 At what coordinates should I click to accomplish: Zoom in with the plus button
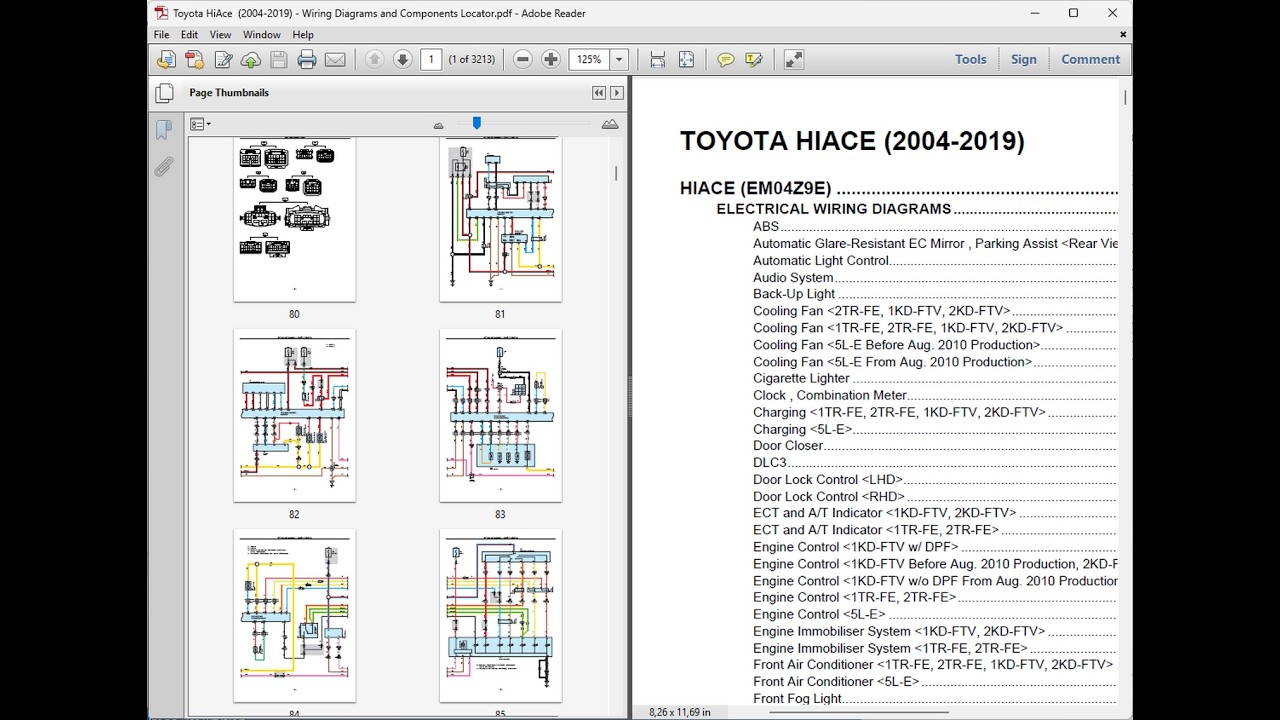[550, 60]
